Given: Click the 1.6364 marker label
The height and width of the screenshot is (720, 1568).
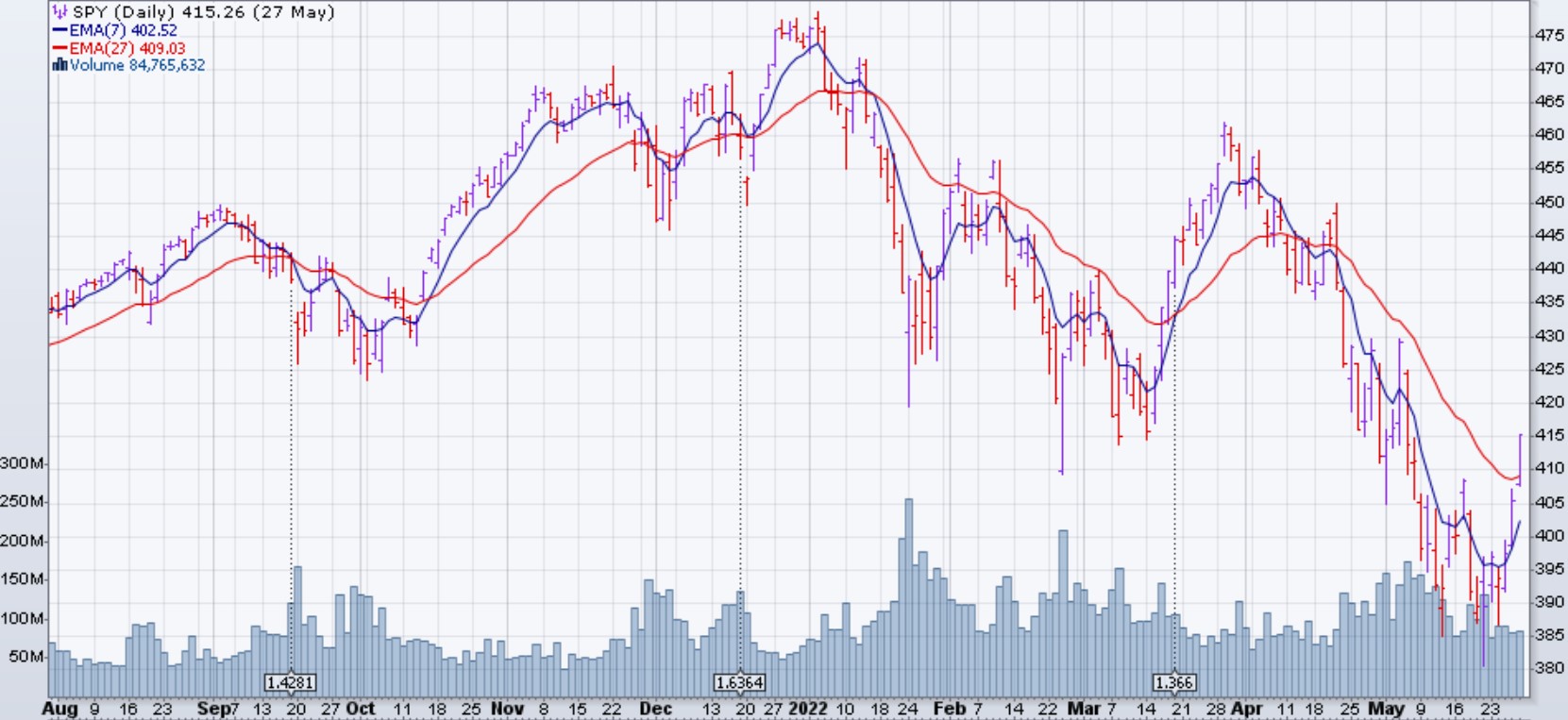Looking at the screenshot, I should pyautogui.click(x=740, y=682).
